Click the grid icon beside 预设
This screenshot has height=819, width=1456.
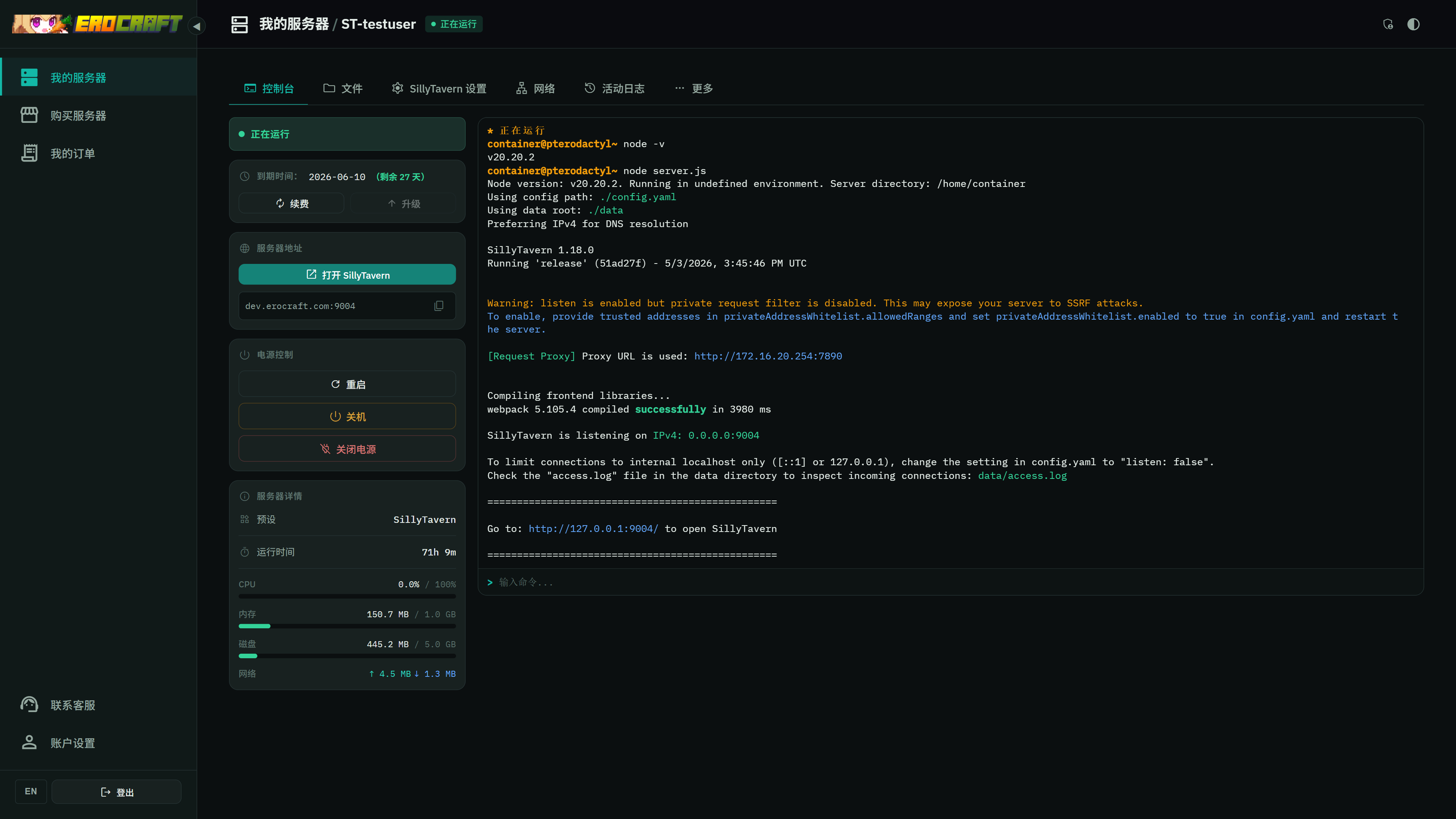(245, 519)
